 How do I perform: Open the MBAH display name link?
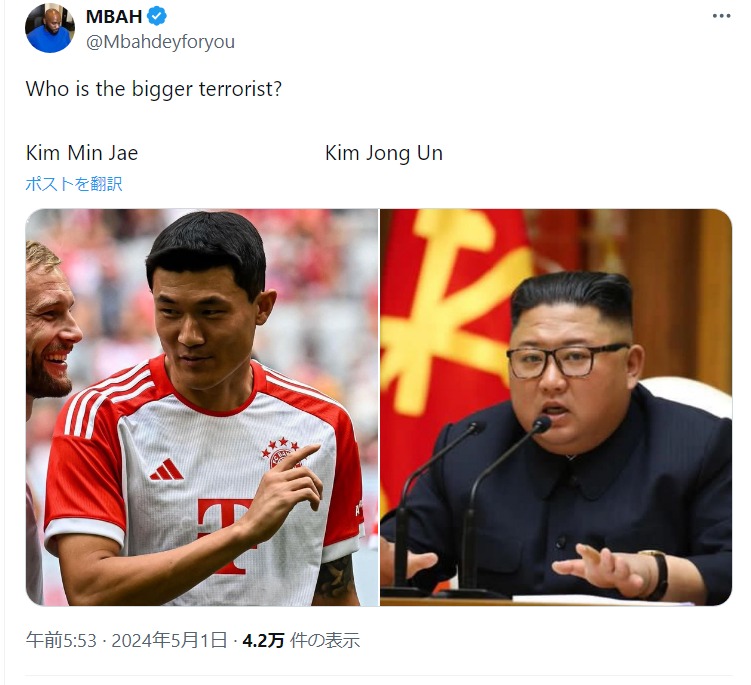click(114, 16)
